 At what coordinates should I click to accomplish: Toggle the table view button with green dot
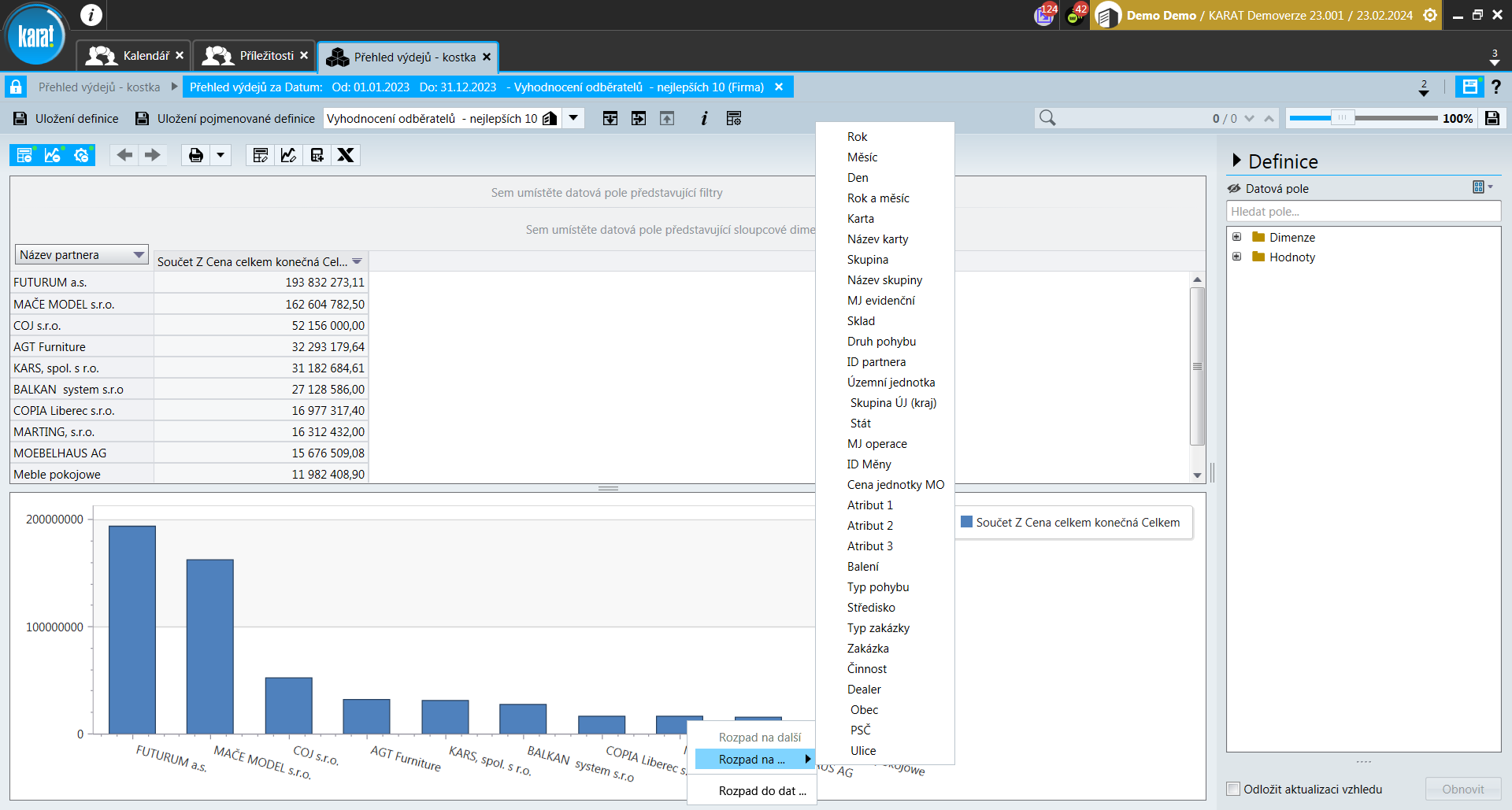click(24, 155)
